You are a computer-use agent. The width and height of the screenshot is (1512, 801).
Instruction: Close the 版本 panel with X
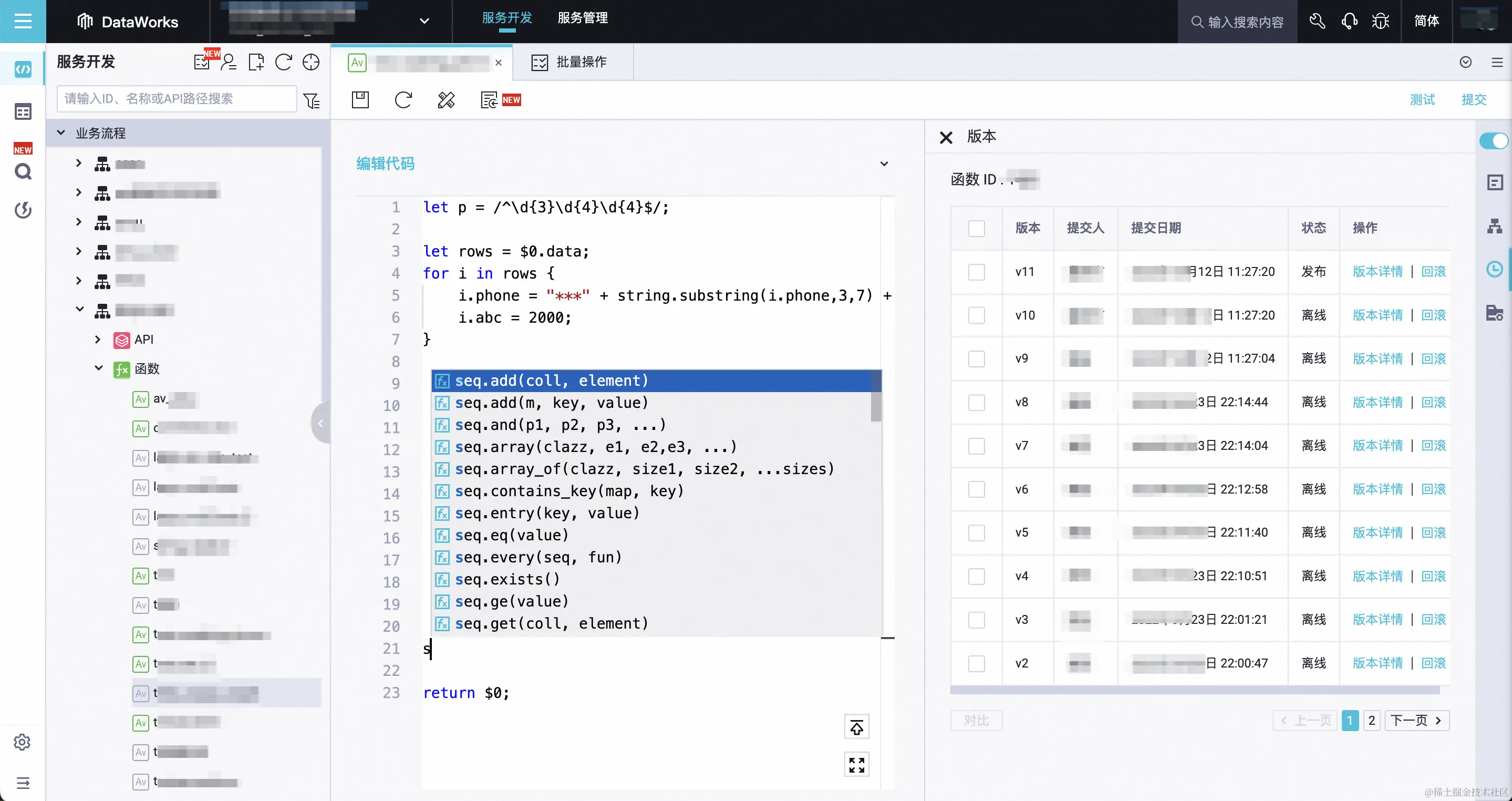(x=946, y=137)
